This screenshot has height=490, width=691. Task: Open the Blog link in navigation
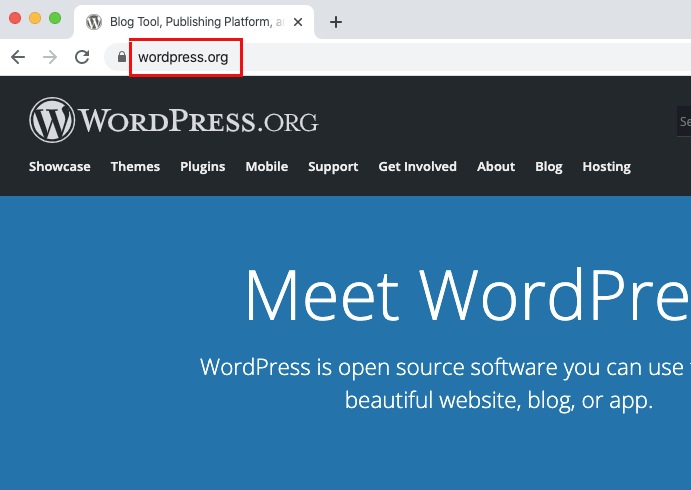point(549,167)
